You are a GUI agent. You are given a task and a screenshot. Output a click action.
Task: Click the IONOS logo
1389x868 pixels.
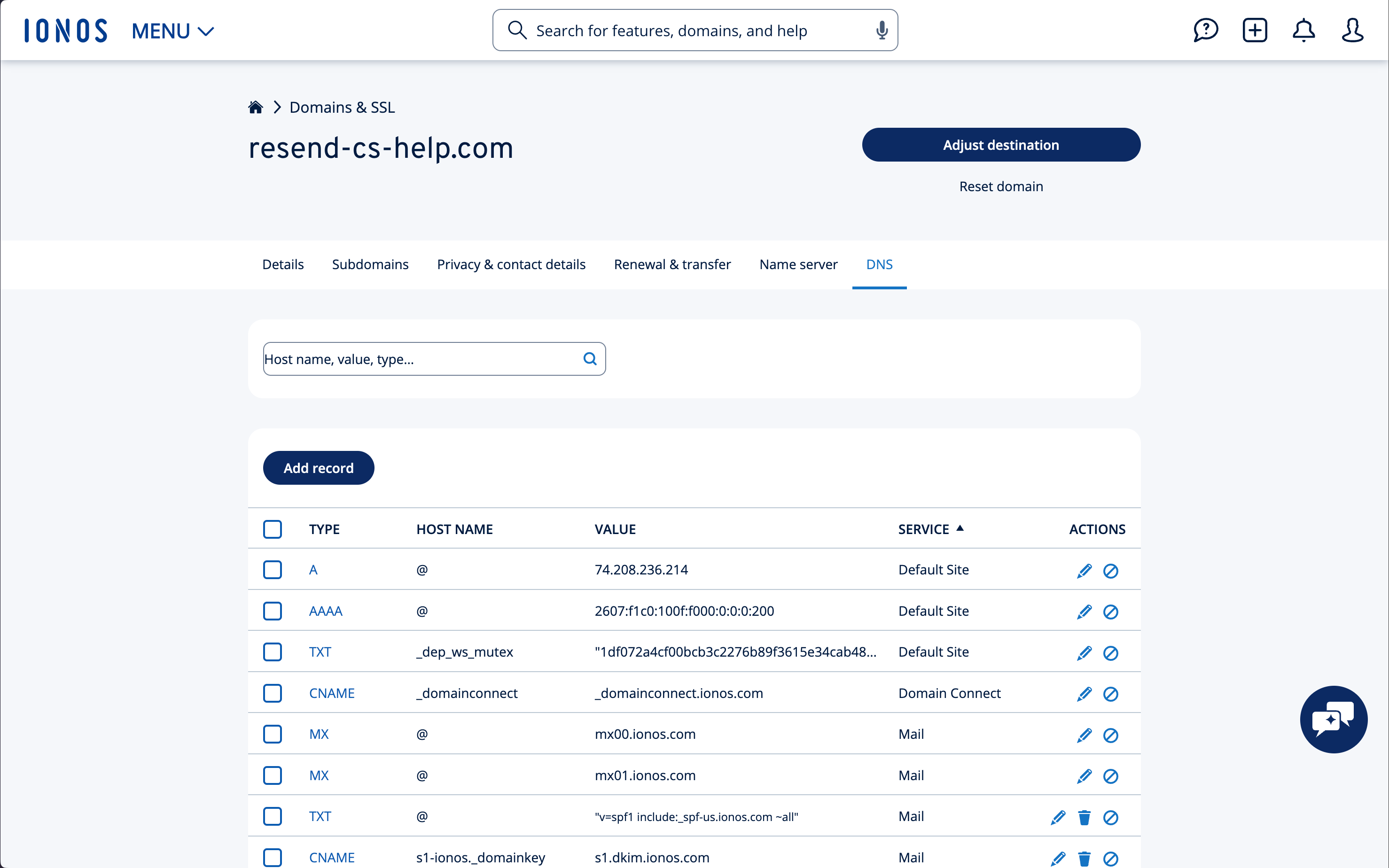tap(65, 31)
